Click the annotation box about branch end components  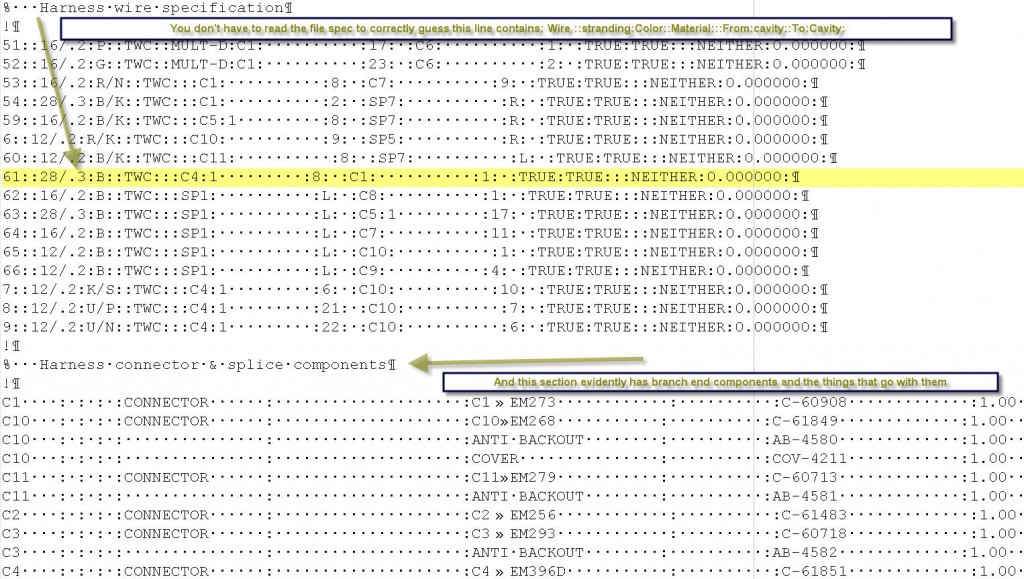click(x=720, y=382)
